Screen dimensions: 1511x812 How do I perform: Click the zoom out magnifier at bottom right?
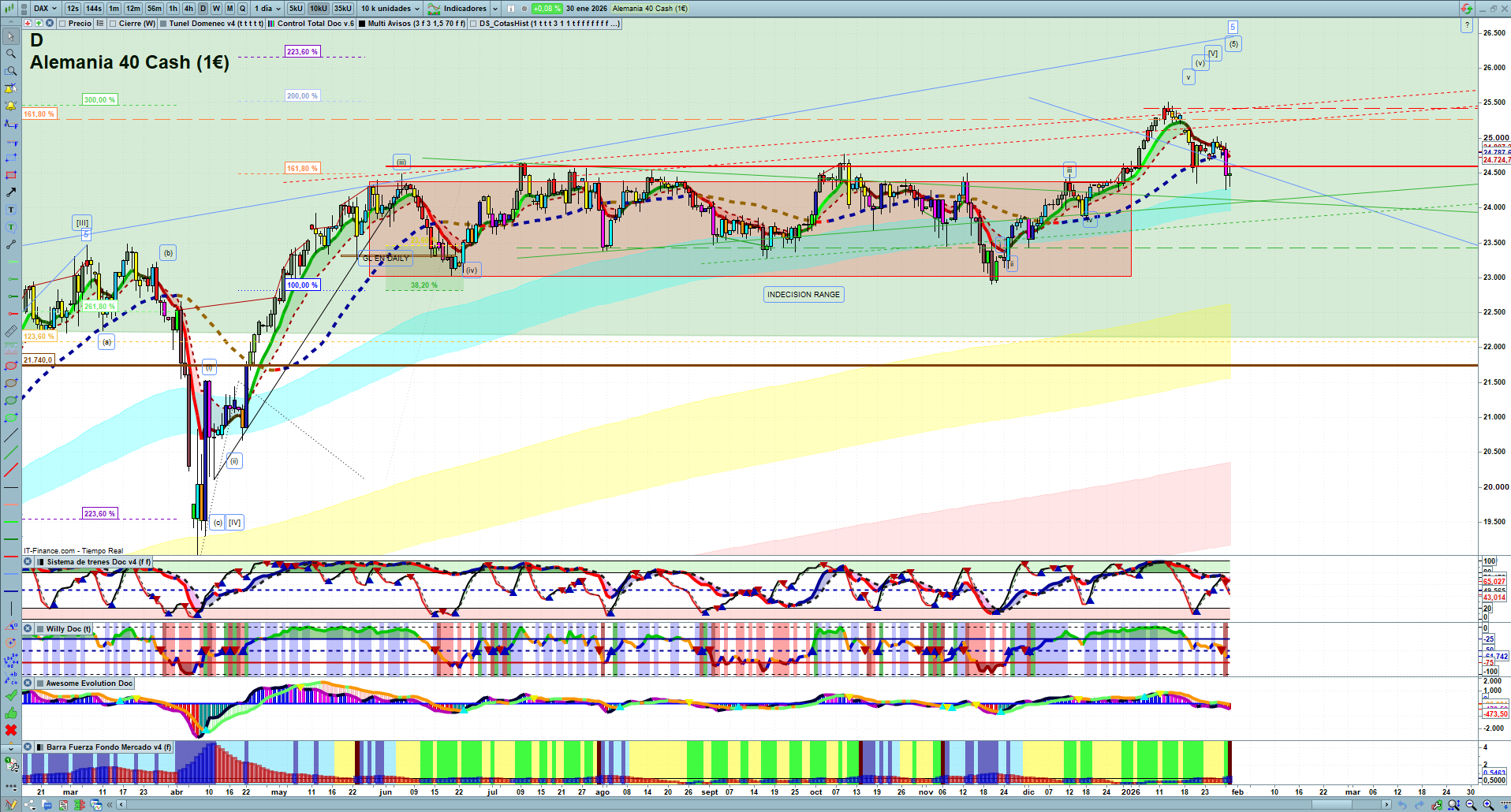(x=1471, y=805)
